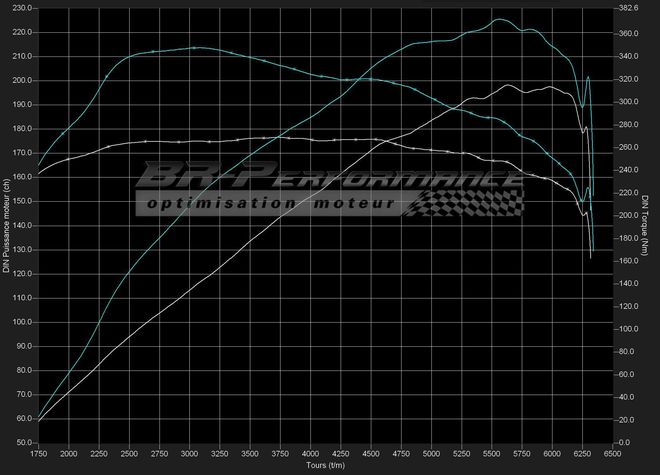Click the white power curve peak near 5600 rpm
The image size is (660, 475).
[x=508, y=85]
